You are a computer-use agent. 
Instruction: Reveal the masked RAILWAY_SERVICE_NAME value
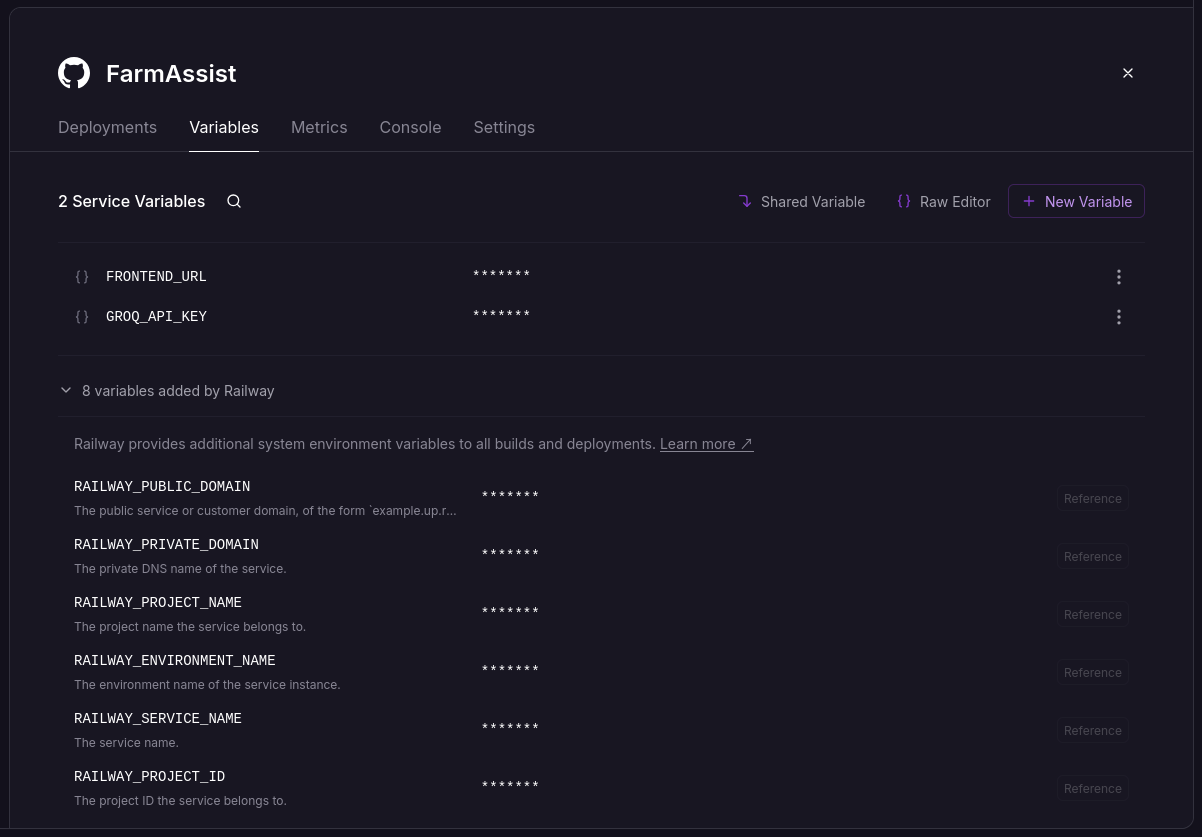[510, 728]
